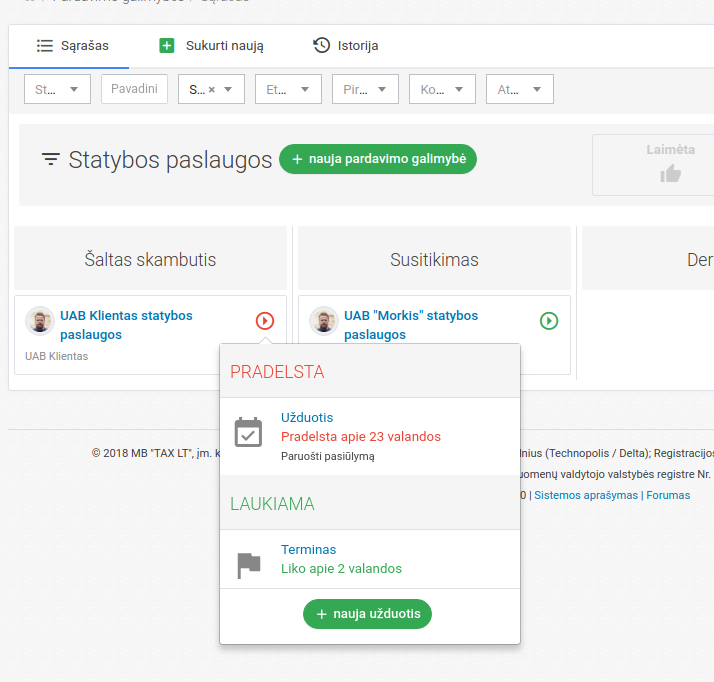Open the Sukurti naują tab

(211, 46)
